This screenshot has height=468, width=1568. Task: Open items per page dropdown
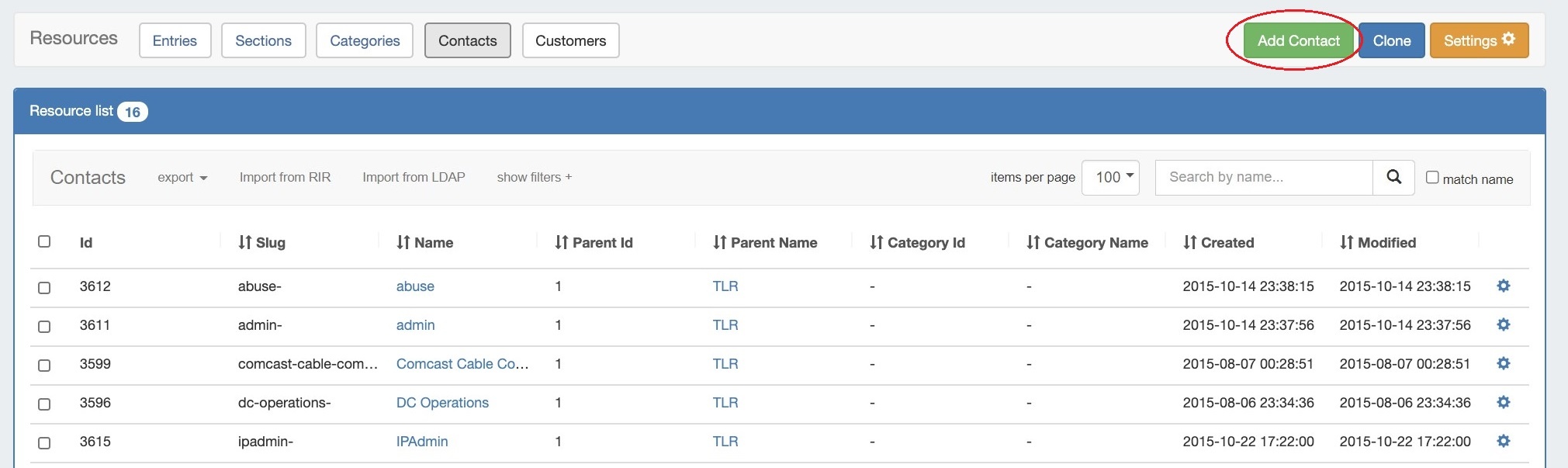pyautogui.click(x=1110, y=178)
